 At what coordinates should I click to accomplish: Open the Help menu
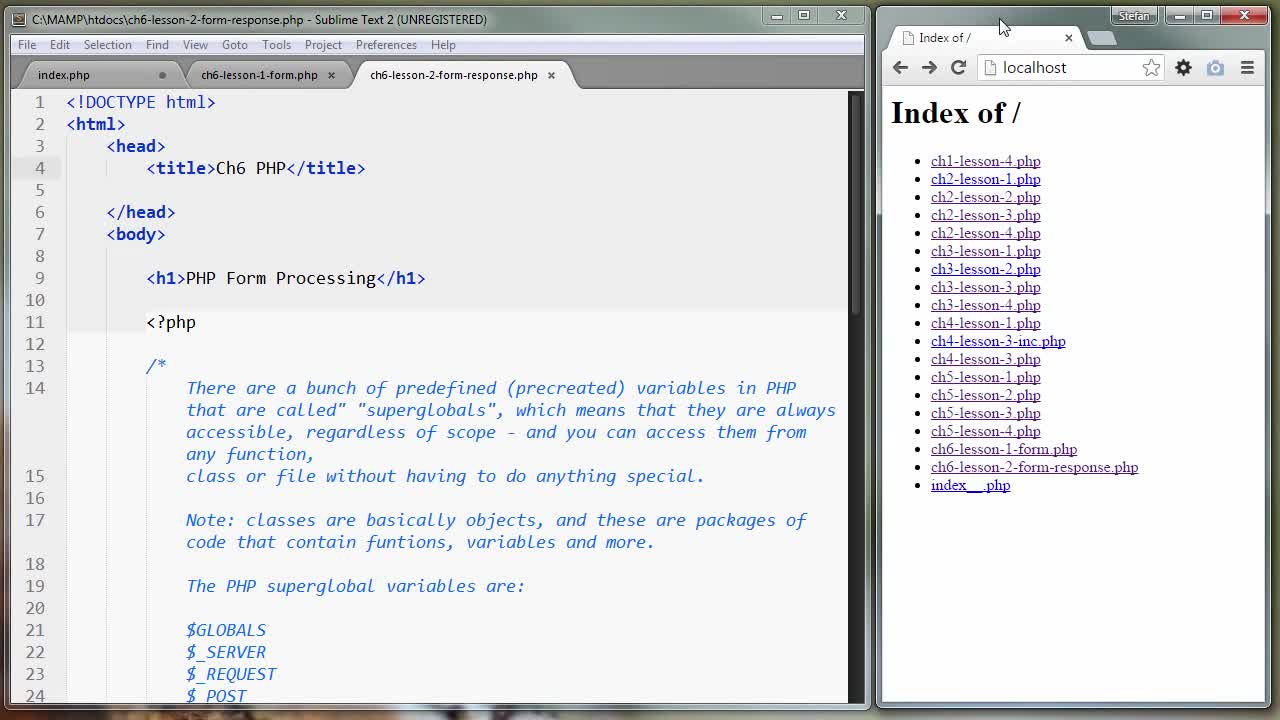(443, 45)
